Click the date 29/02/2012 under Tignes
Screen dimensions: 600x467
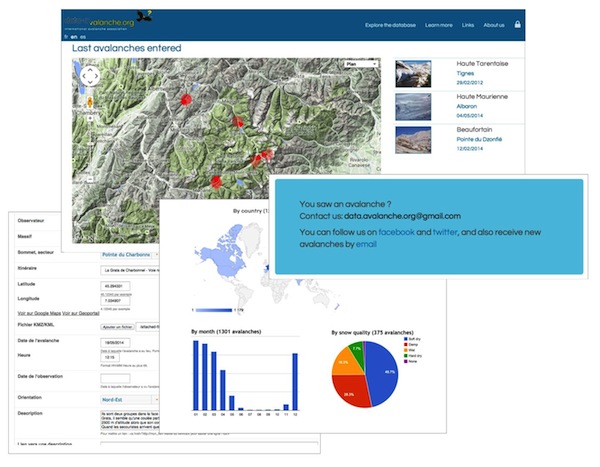pyautogui.click(x=470, y=83)
